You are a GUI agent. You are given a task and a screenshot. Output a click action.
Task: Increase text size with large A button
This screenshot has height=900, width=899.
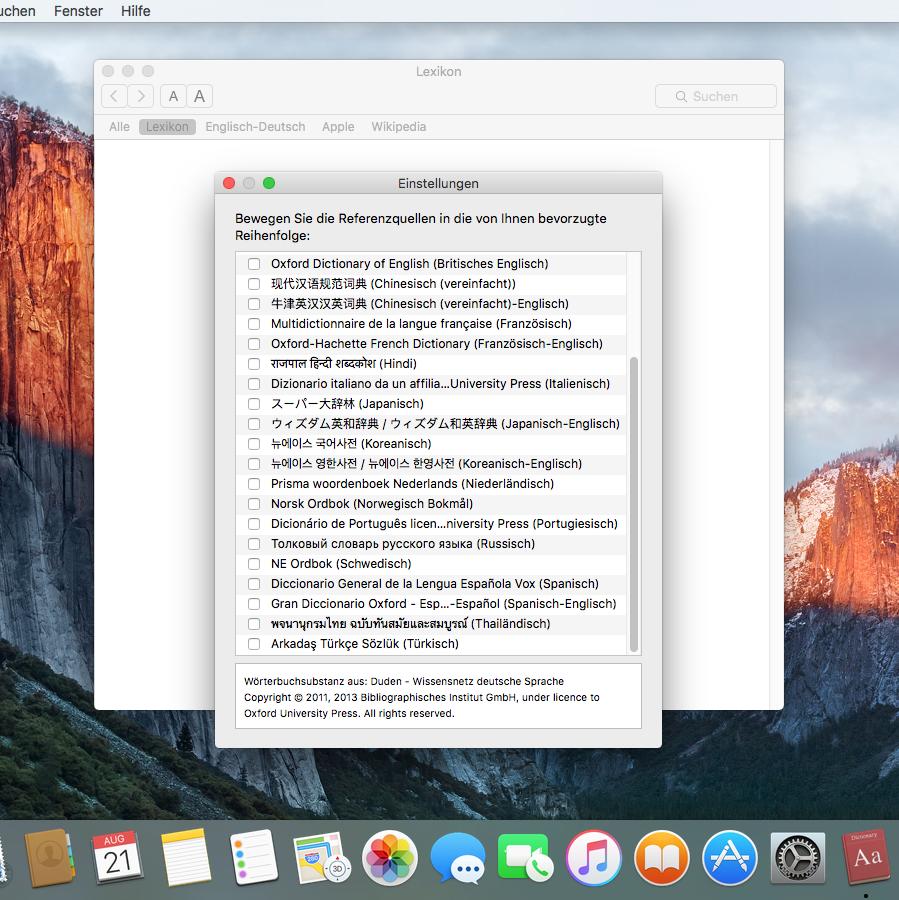(199, 96)
